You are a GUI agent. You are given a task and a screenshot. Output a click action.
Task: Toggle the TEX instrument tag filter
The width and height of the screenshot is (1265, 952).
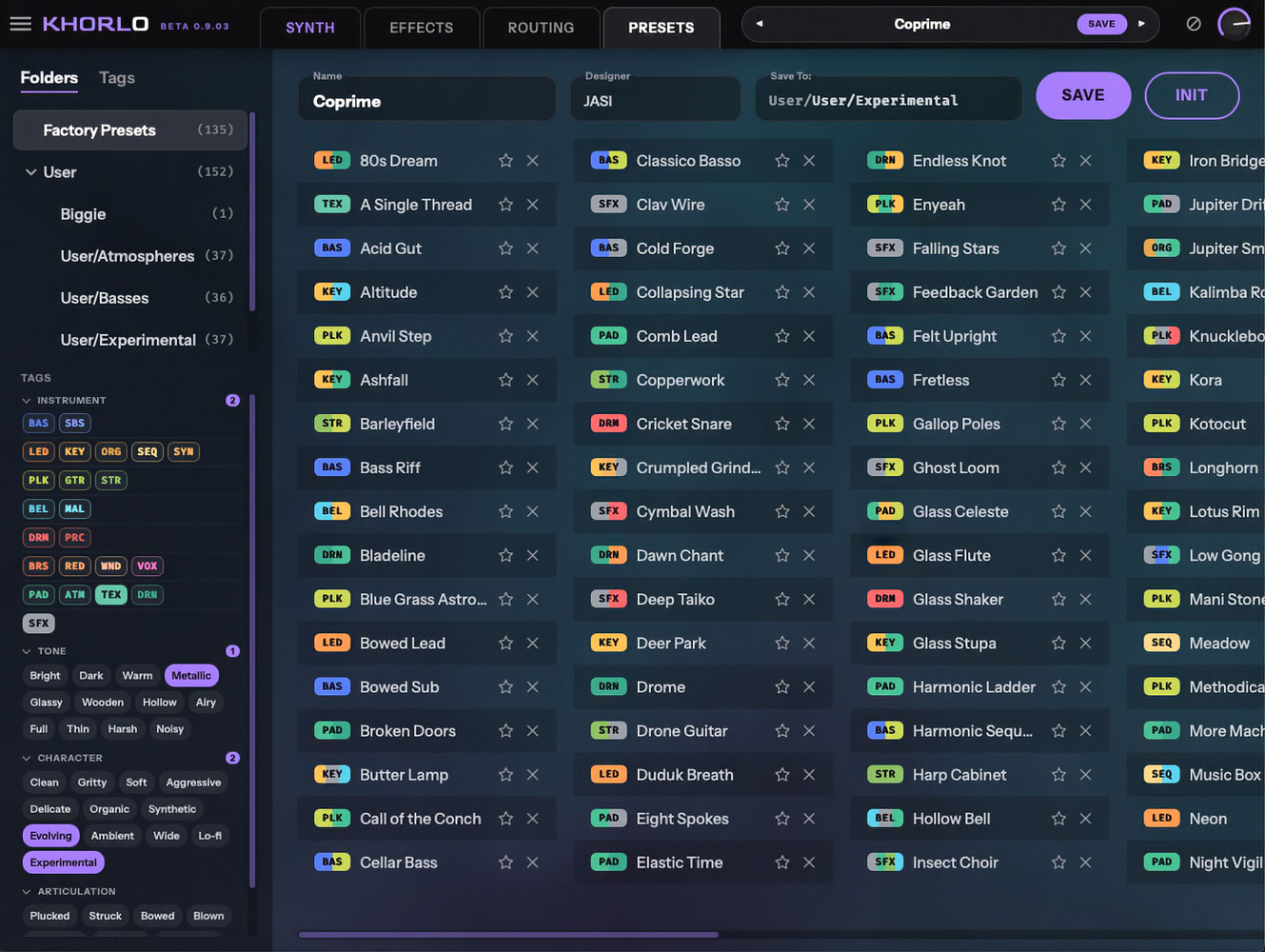coord(111,595)
